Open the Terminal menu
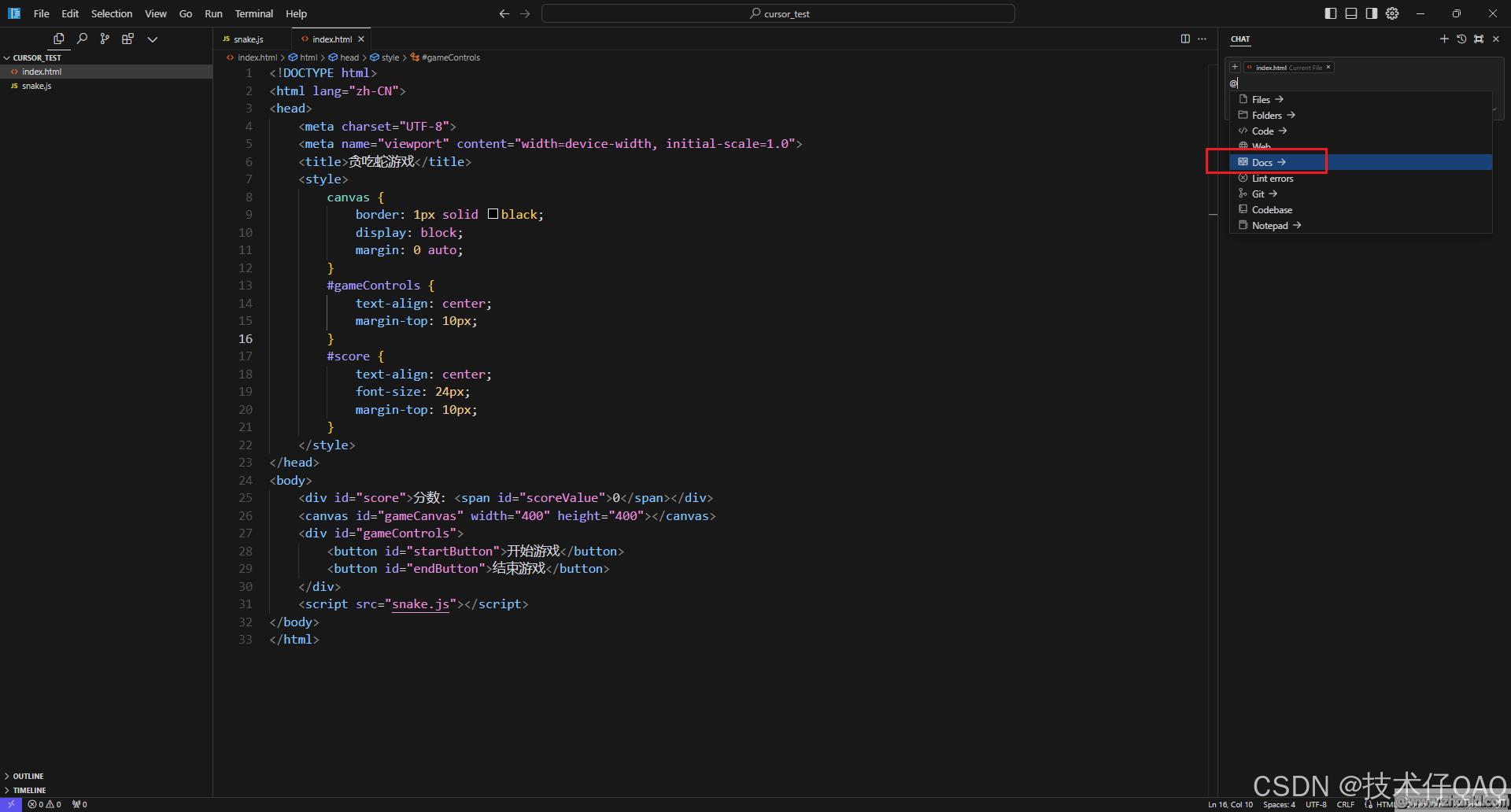This screenshot has height=812, width=1511. tap(253, 13)
